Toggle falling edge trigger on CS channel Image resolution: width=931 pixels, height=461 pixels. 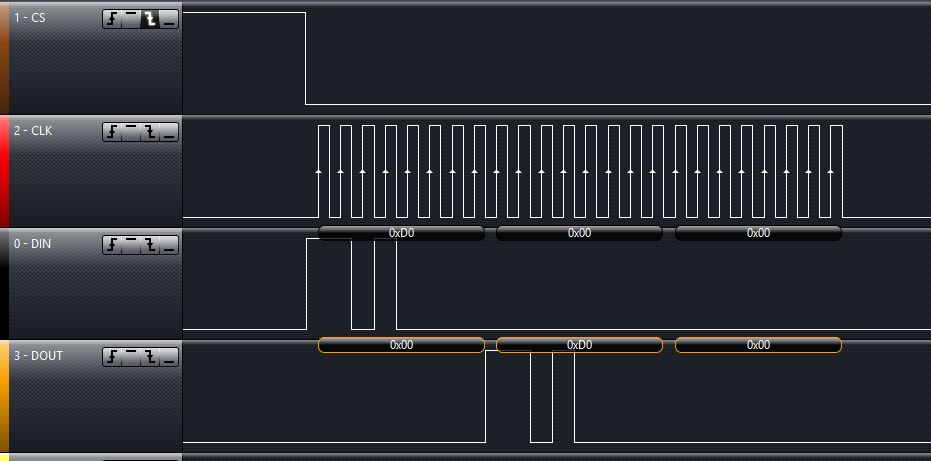pos(150,20)
